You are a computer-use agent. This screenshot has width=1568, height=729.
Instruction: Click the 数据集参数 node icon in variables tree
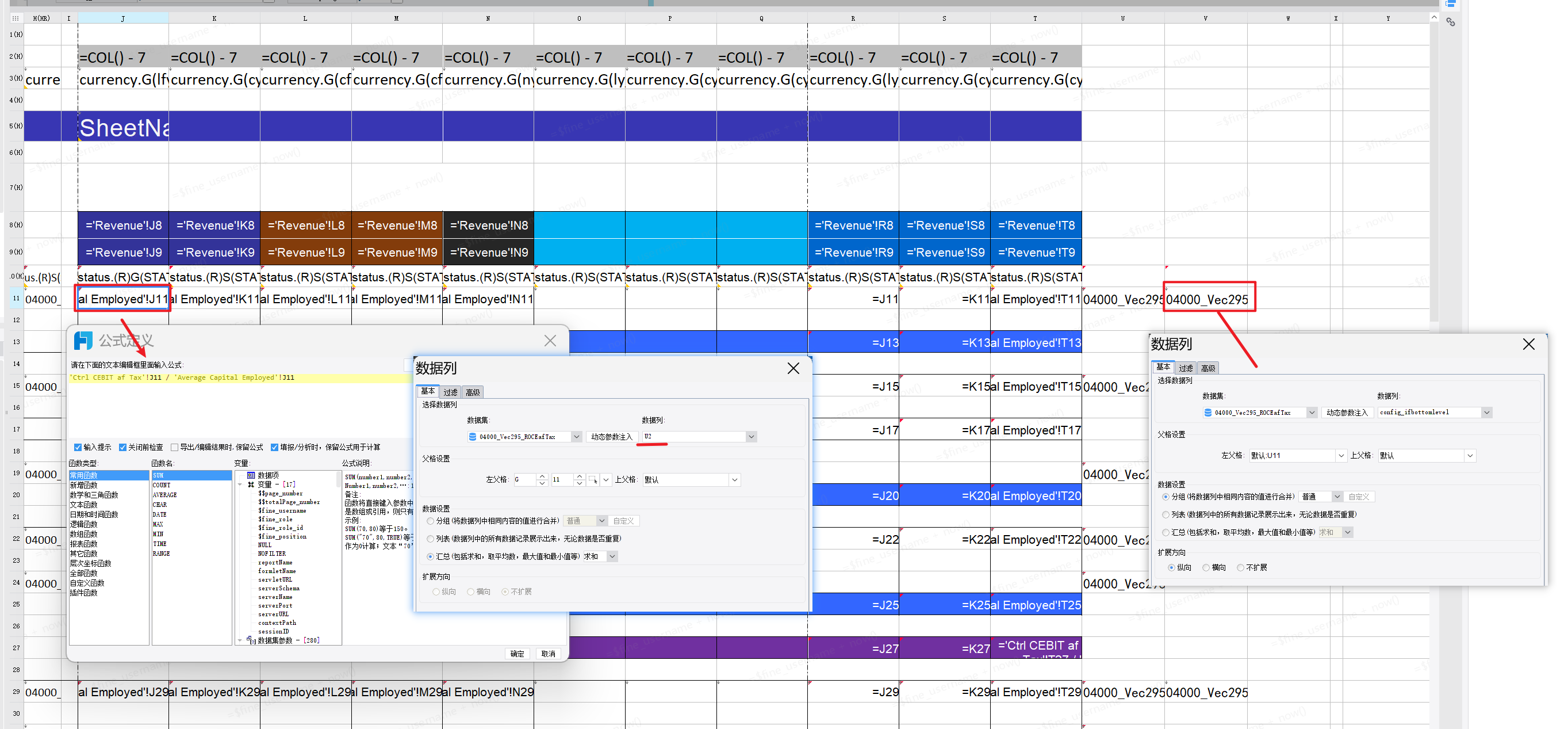point(251,640)
